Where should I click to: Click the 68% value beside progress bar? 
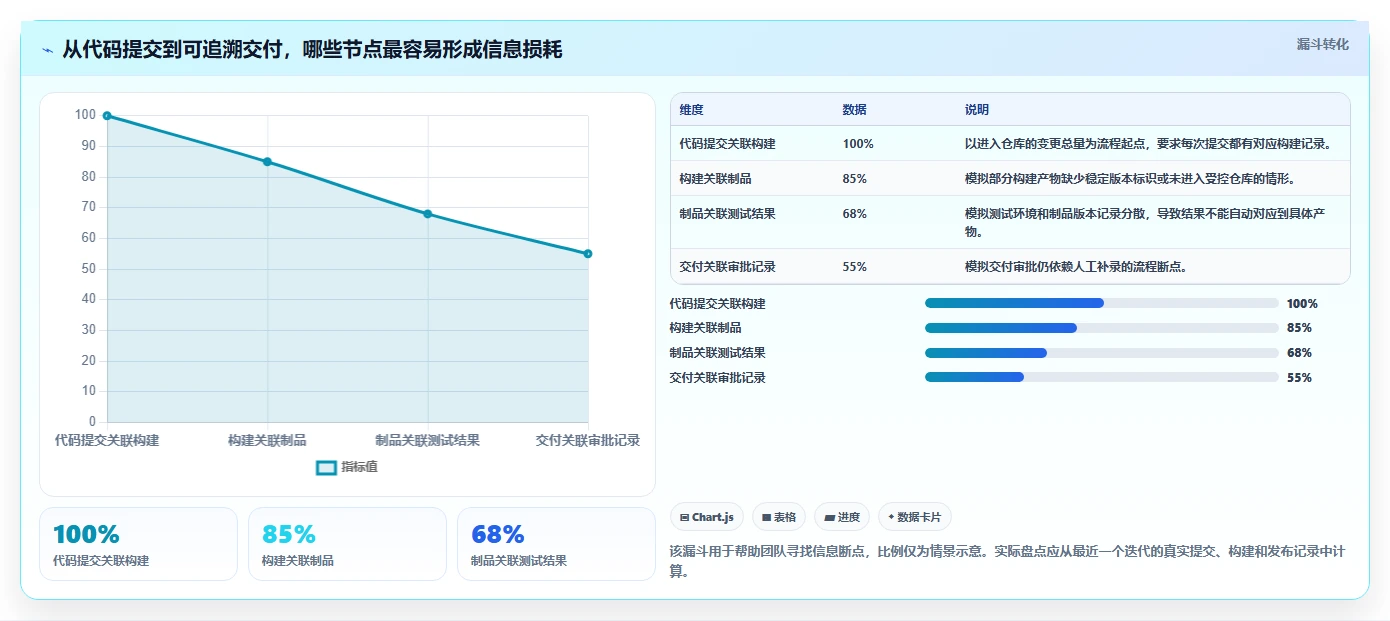1299,353
